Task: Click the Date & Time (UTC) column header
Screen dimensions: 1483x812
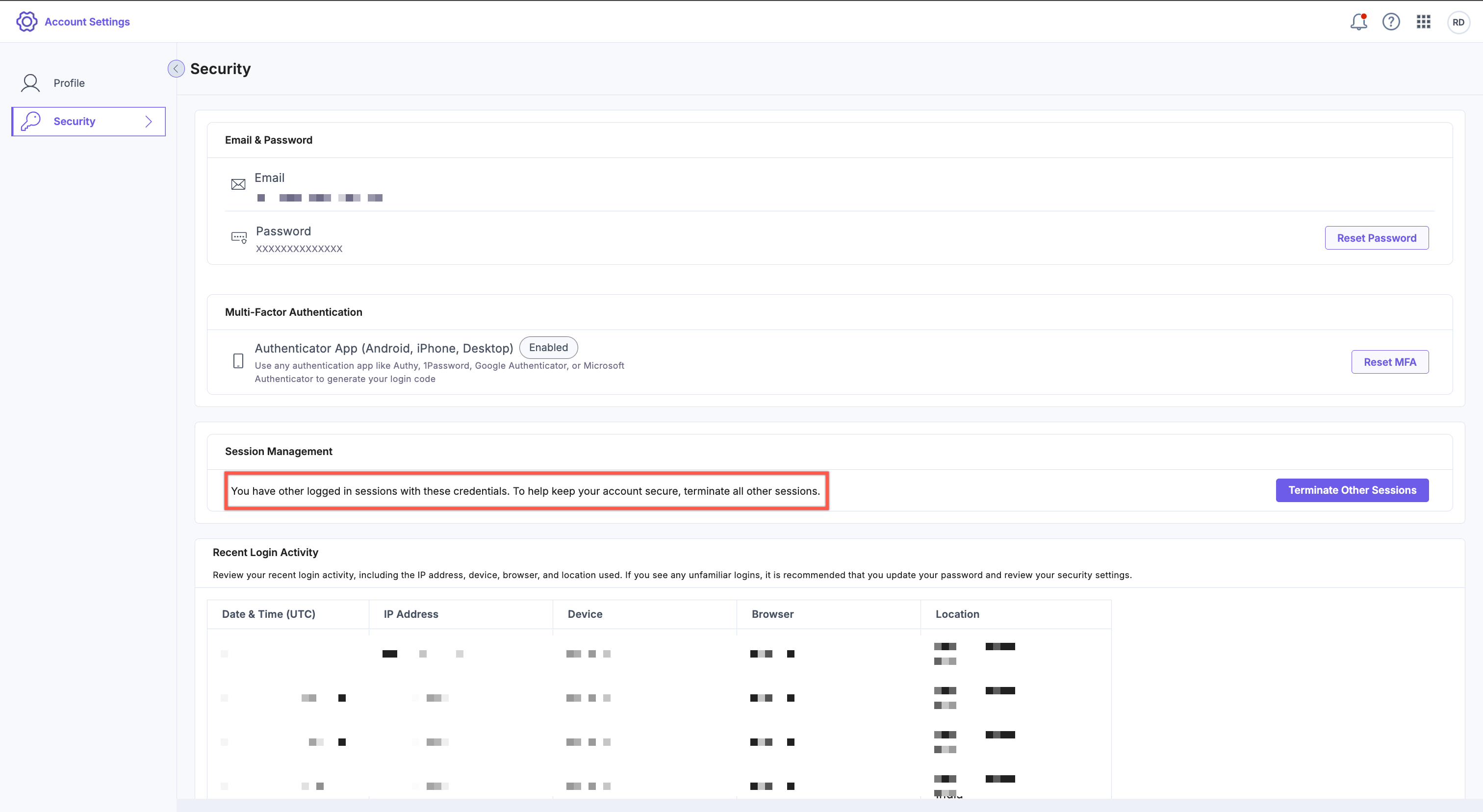Action: tap(268, 614)
